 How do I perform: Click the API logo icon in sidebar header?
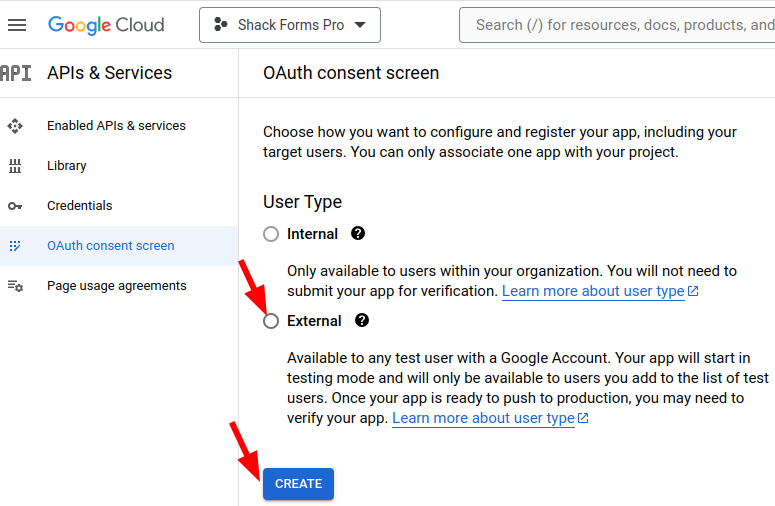click(x=16, y=73)
